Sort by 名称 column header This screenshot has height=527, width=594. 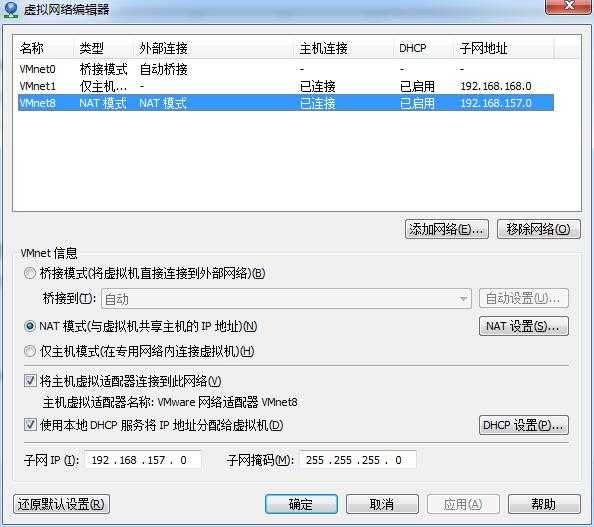[44, 48]
